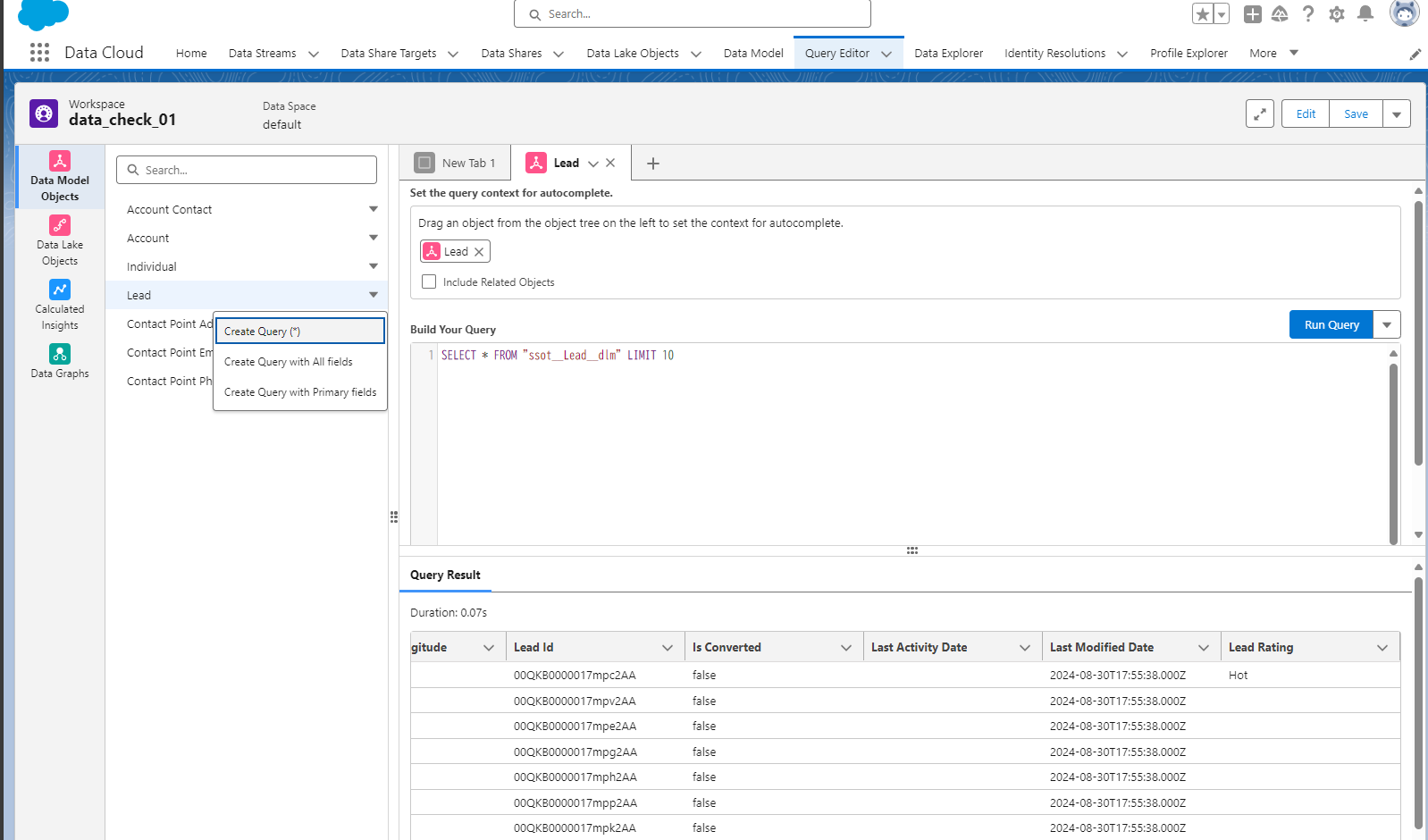Viewport: 1428px width, 840px height.
Task: Open the Favorites list dropdown arrow
Action: (1222, 14)
